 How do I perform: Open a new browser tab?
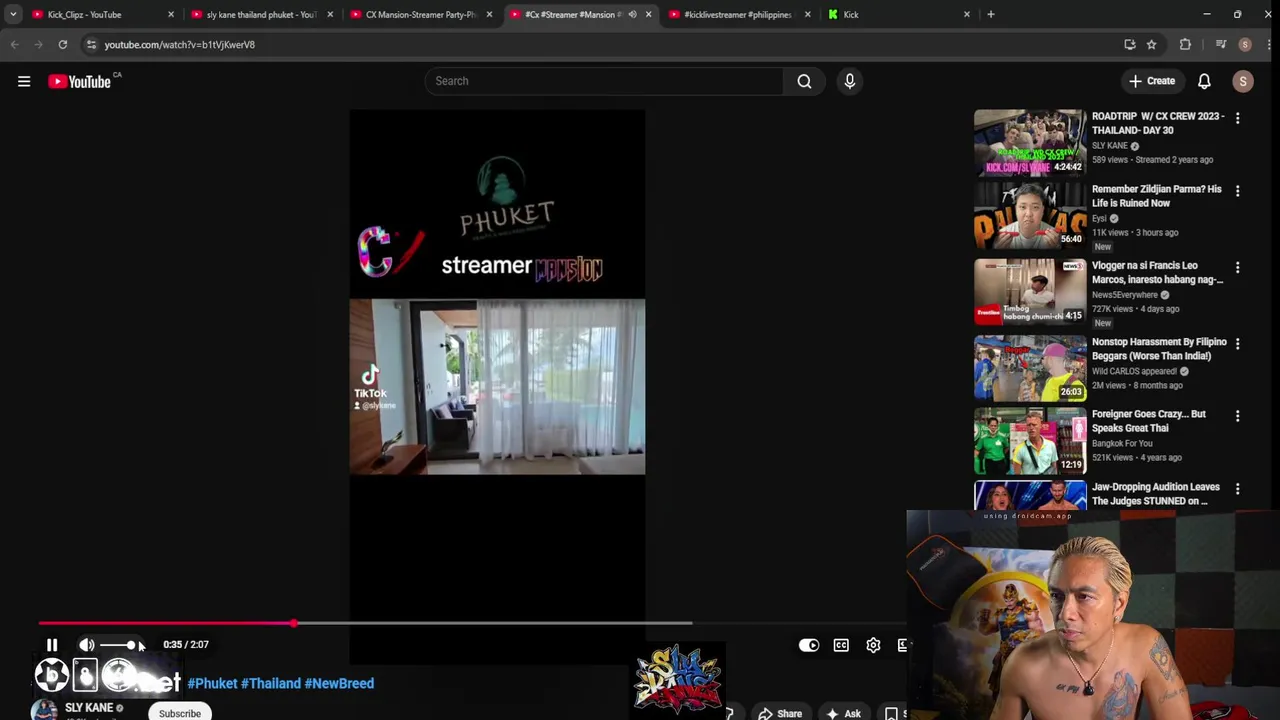(991, 14)
